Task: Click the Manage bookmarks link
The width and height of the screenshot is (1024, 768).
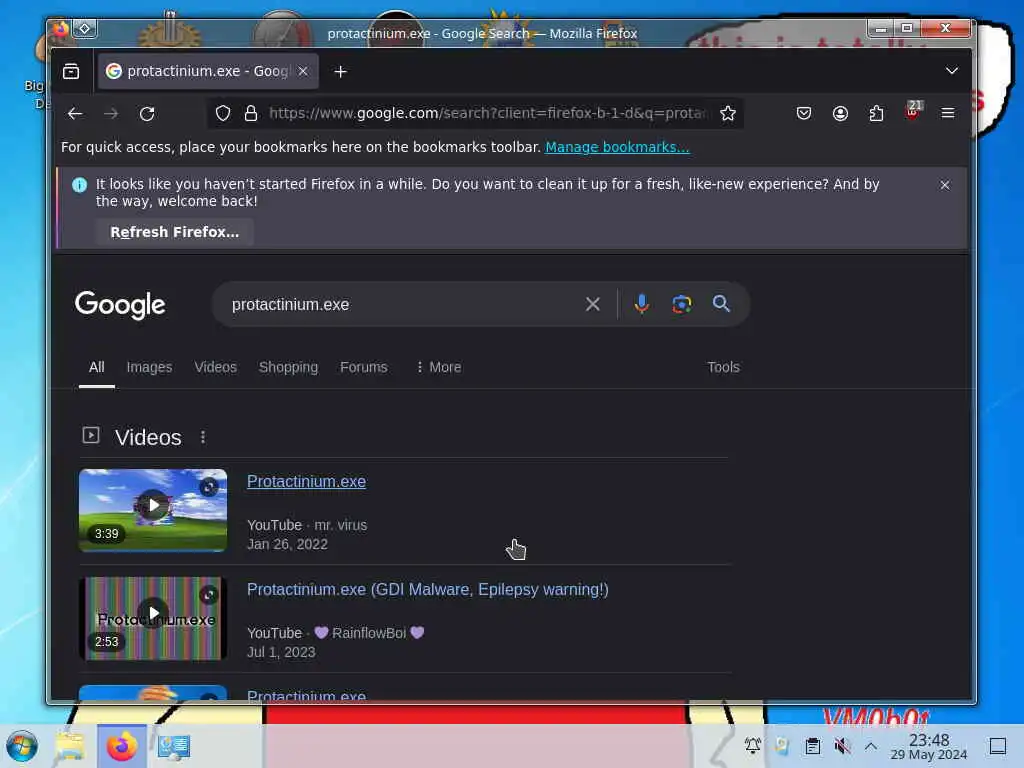Action: [617, 147]
